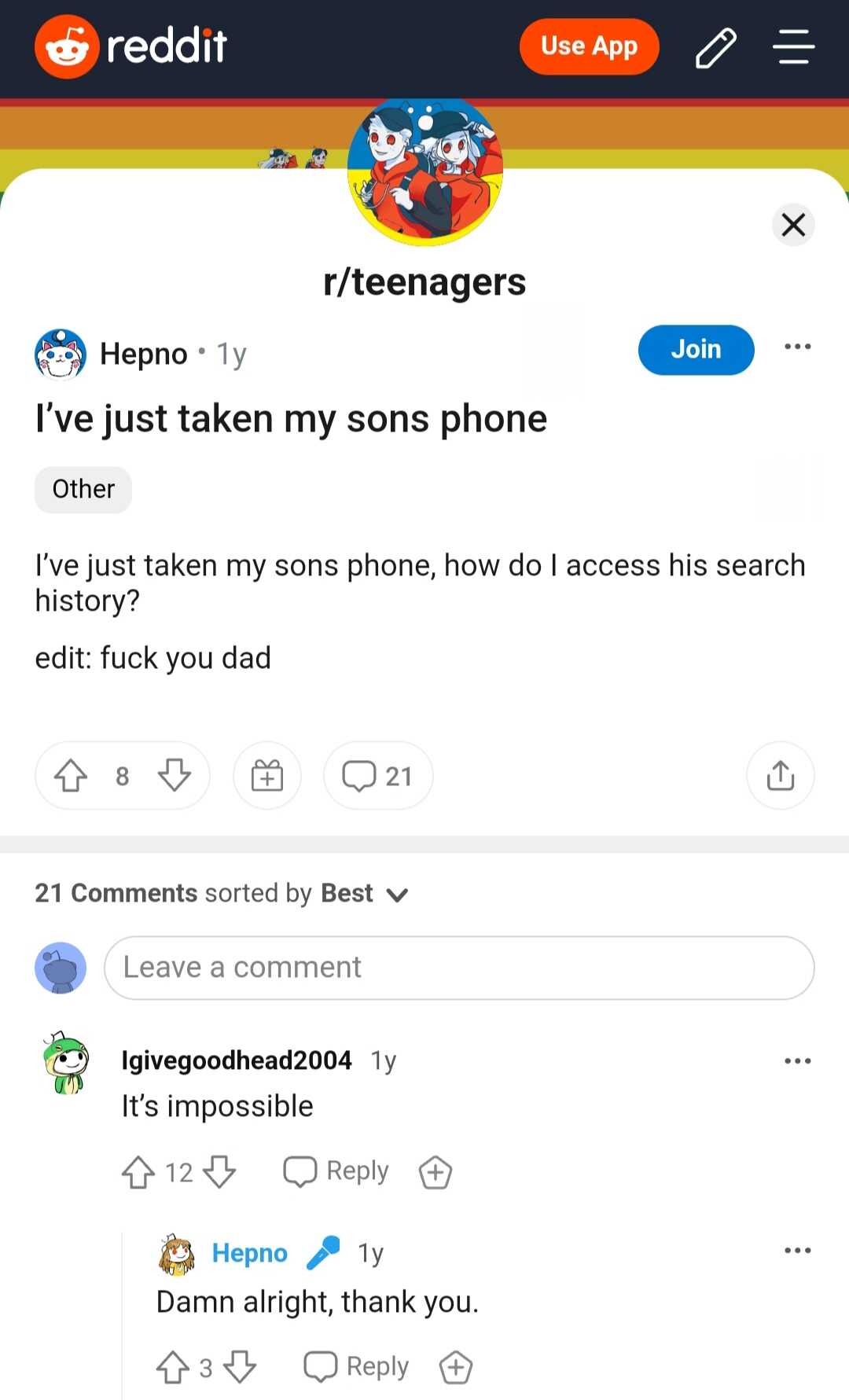Focus the Leave a comment field
The image size is (849, 1400).
pyautogui.click(x=459, y=968)
